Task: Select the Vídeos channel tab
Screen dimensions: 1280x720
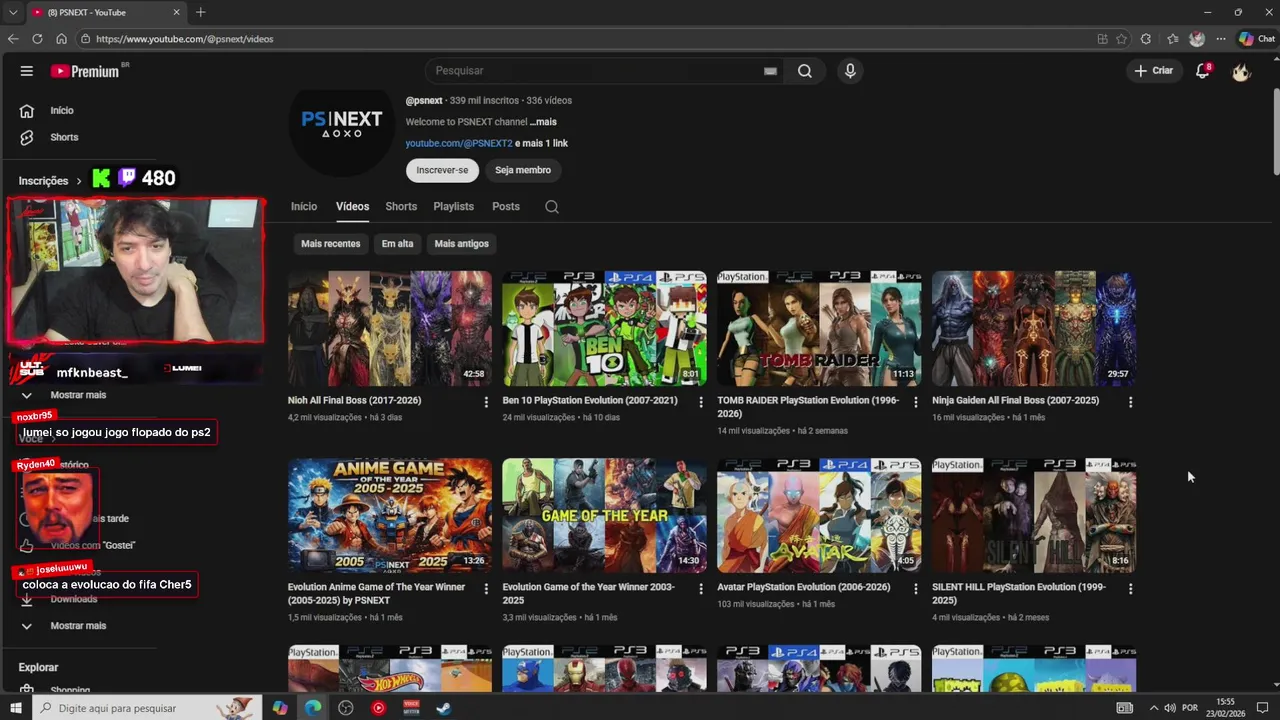Action: [352, 206]
